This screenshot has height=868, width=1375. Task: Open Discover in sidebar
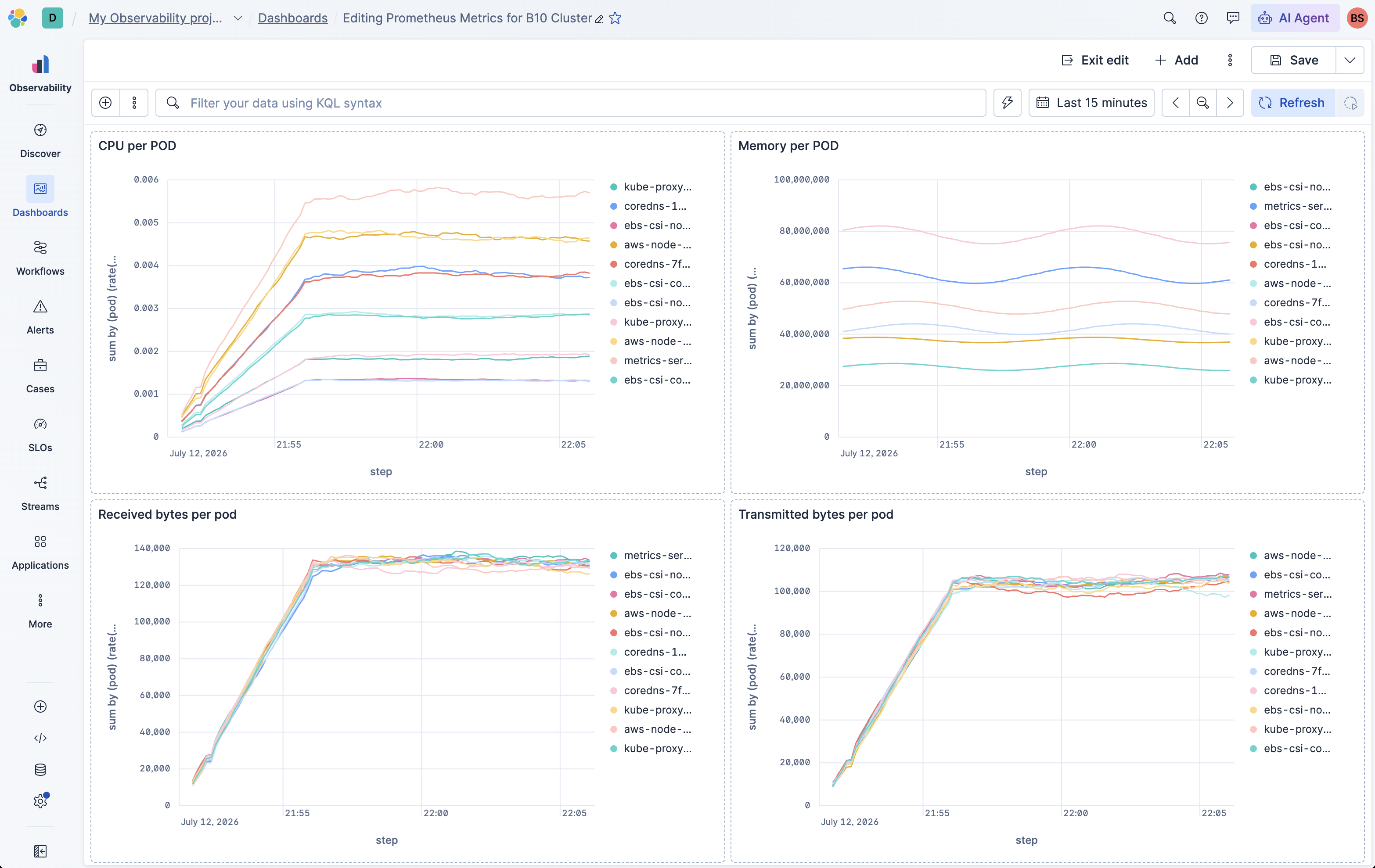pyautogui.click(x=40, y=140)
